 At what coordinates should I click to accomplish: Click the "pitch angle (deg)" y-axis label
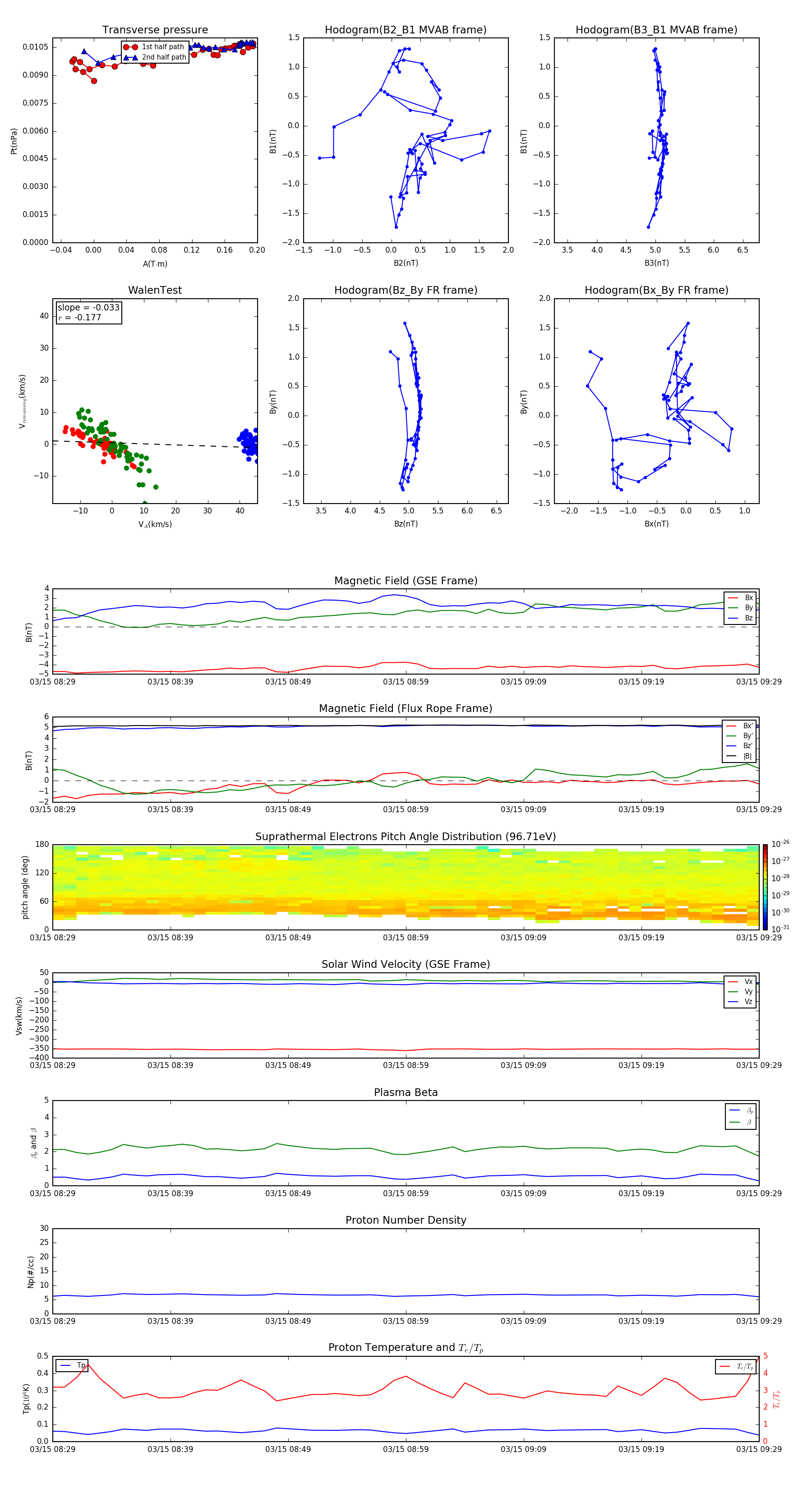tap(25, 887)
